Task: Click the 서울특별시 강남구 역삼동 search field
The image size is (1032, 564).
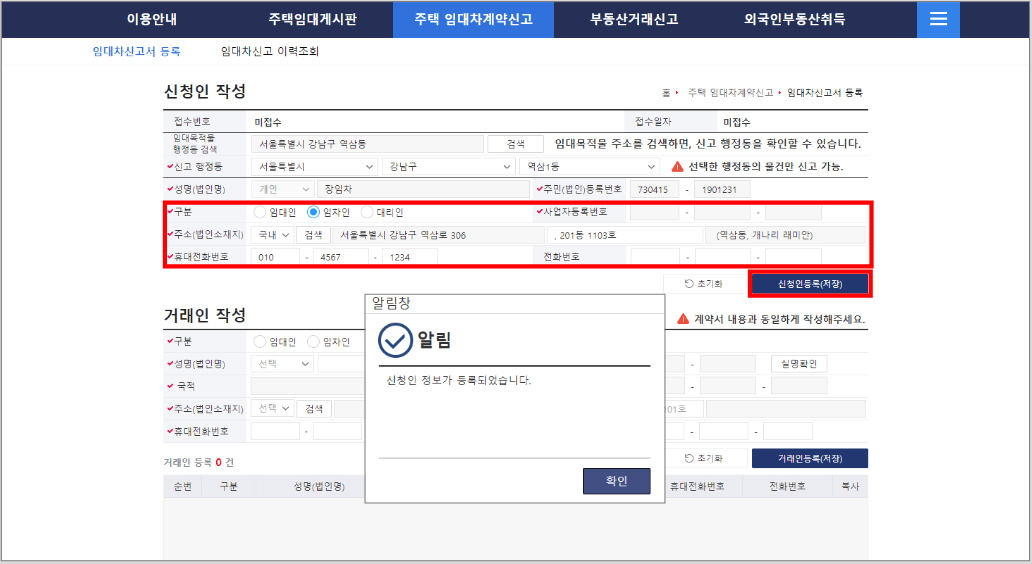Action: pyautogui.click(x=367, y=144)
